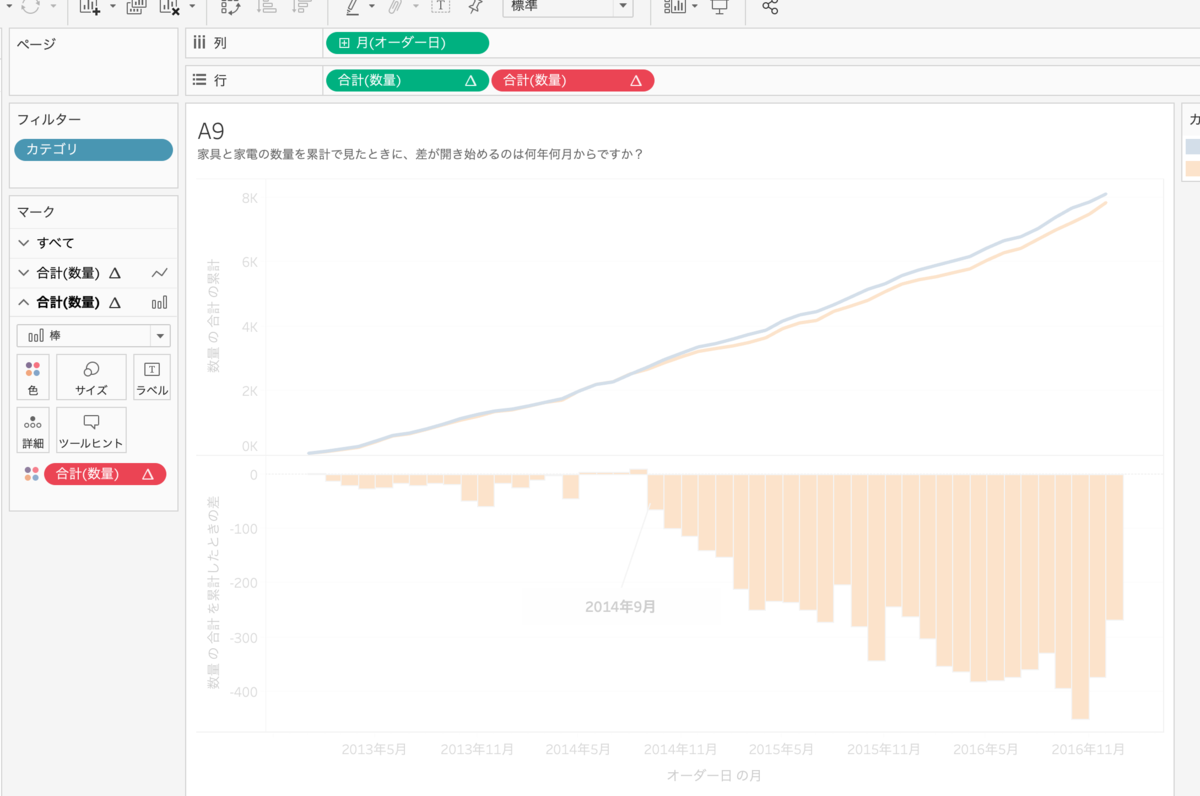Sort ascending using toolbar icon
This screenshot has width=1200, height=796.
pyautogui.click(x=266, y=6)
